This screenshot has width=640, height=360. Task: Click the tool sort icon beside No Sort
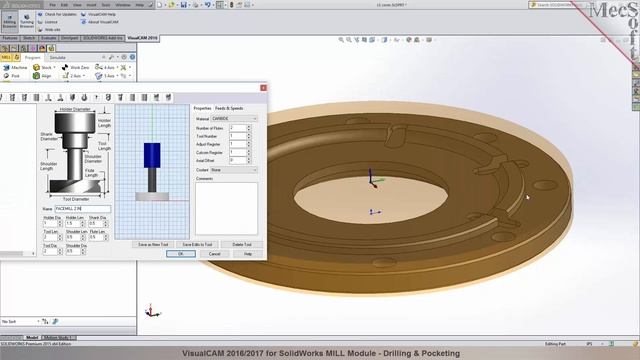pyautogui.click(x=45, y=322)
